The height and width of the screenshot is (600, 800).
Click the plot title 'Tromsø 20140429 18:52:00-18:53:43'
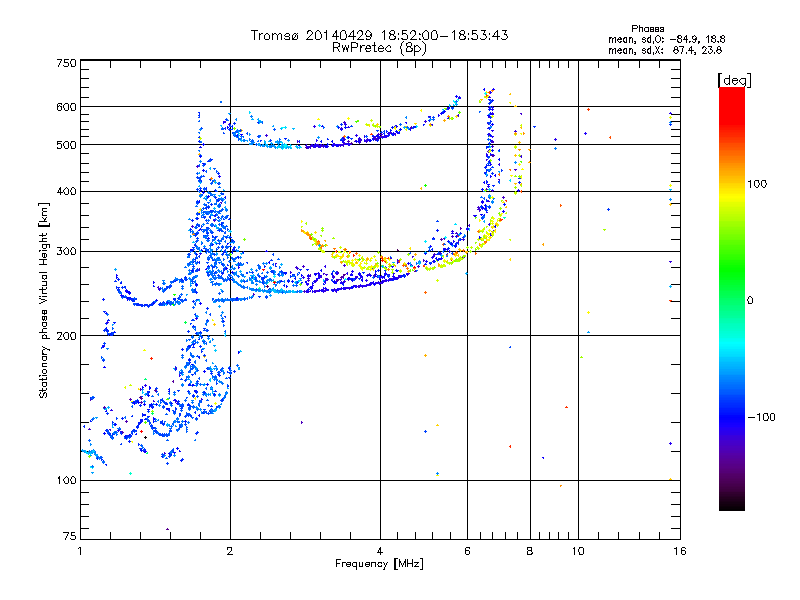[379, 35]
